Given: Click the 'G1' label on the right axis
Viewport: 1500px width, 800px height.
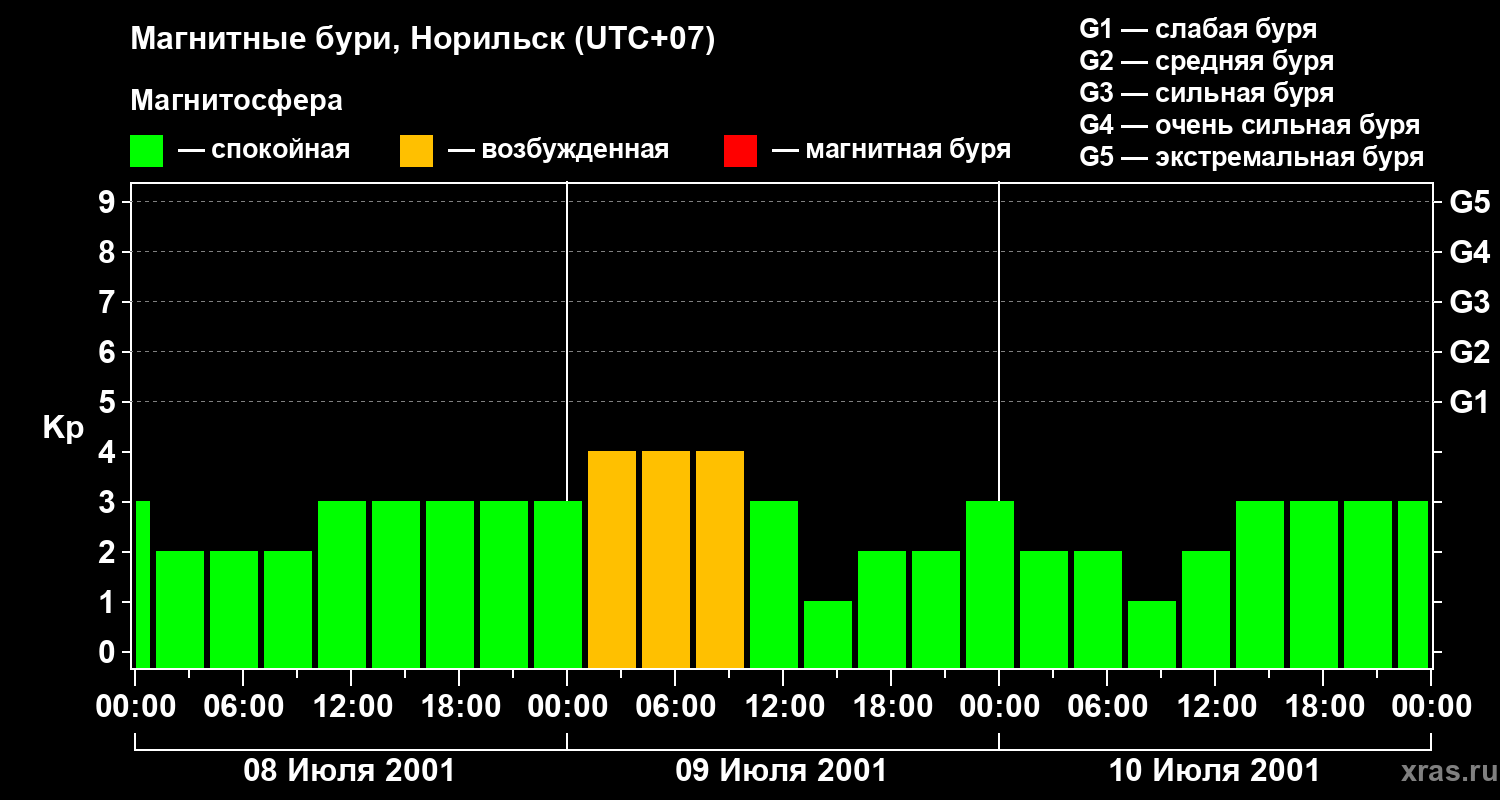Looking at the screenshot, I should (x=1469, y=402).
